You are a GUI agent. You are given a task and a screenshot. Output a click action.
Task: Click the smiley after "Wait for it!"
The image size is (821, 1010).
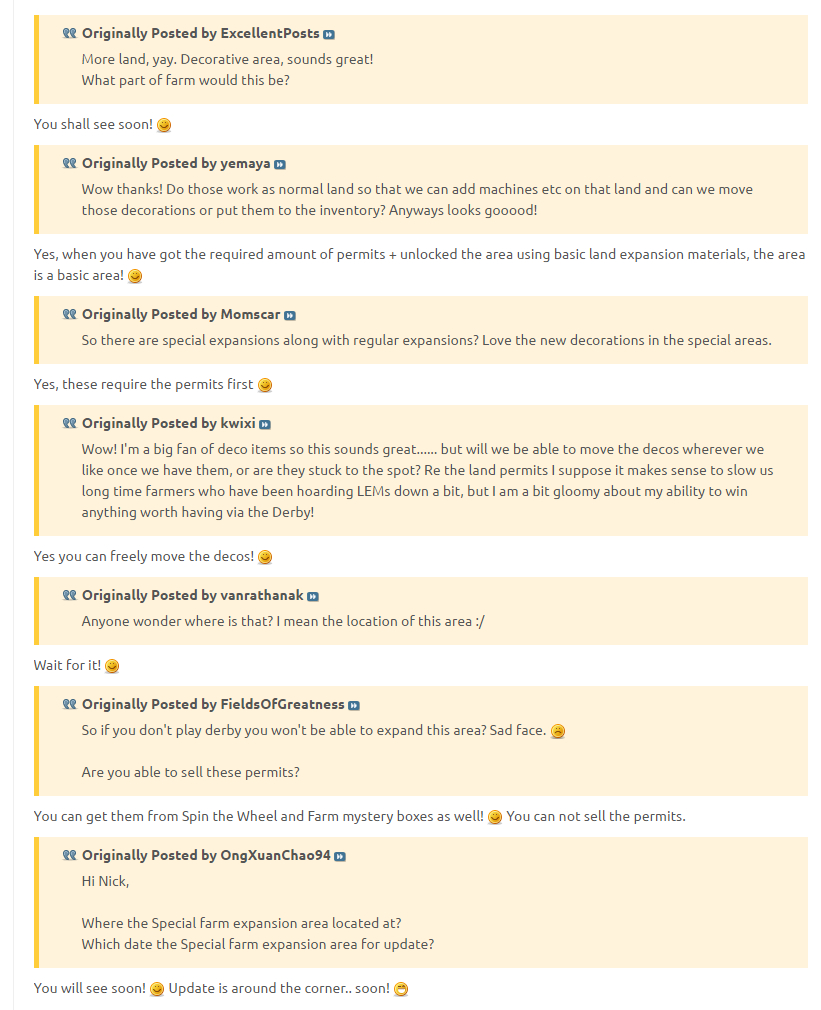(x=112, y=666)
